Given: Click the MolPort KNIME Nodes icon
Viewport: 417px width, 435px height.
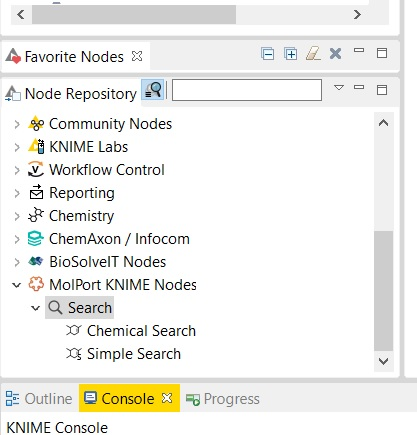Looking at the screenshot, I should point(36,284).
